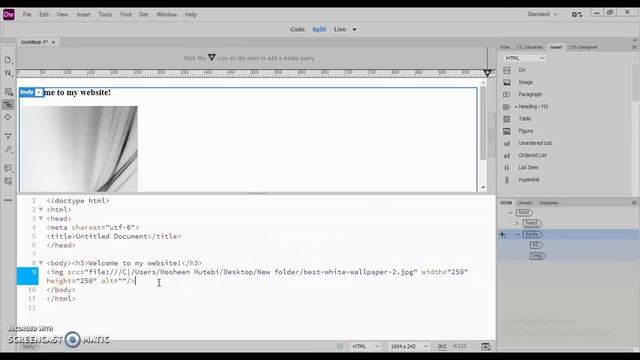Click the Inspect crosshair tool
This screenshot has width=640, height=360.
[8, 117]
